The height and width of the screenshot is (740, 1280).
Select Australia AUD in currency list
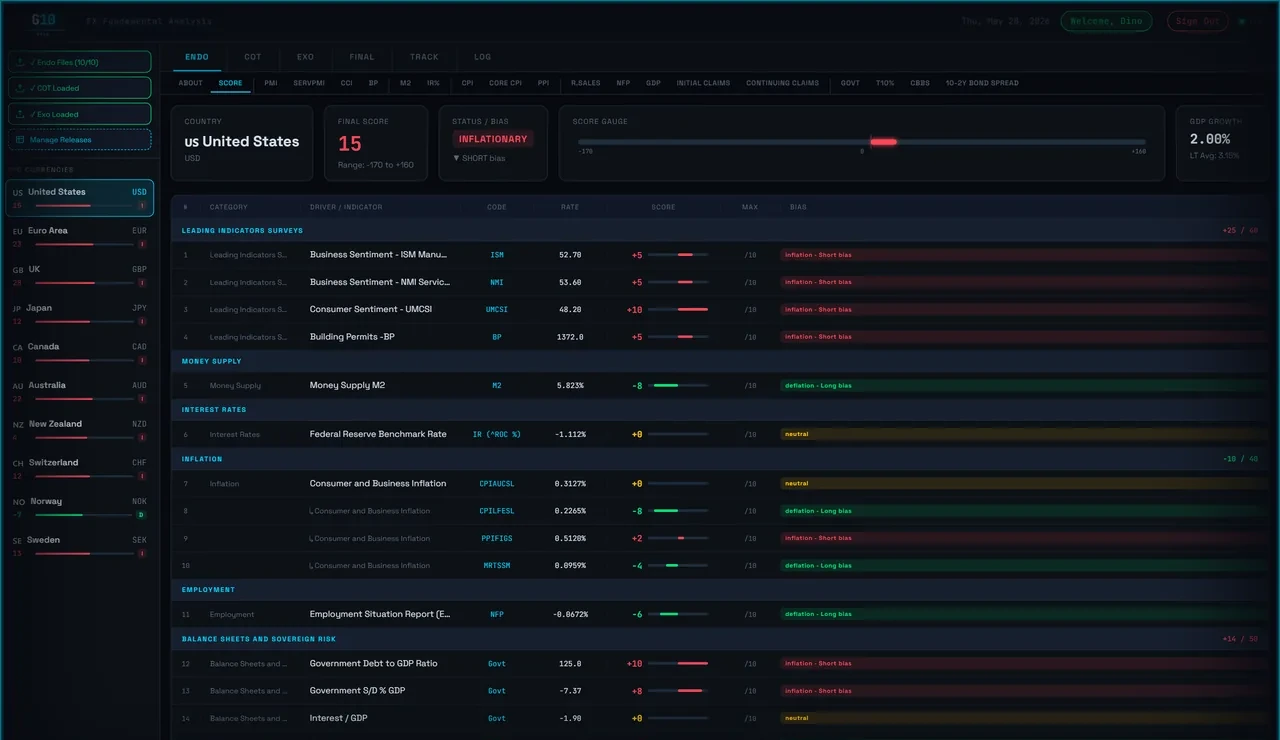tap(80, 392)
